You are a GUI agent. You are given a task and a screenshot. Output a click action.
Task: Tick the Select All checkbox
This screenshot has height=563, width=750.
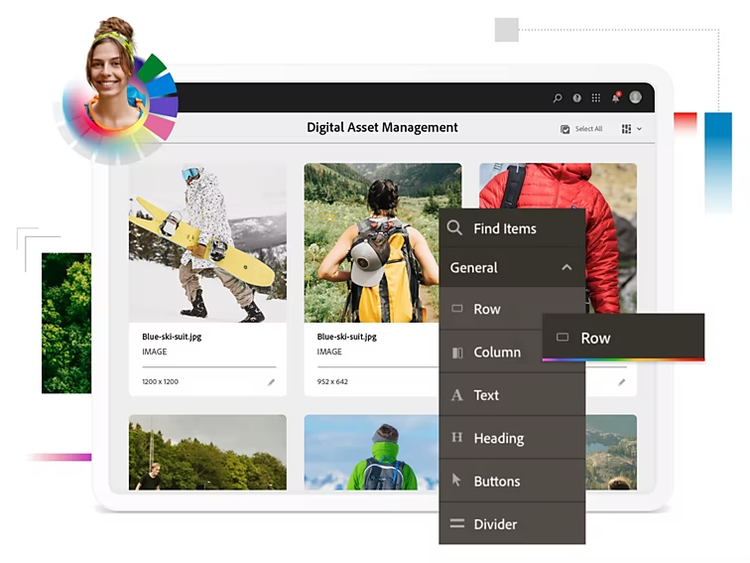click(x=565, y=129)
